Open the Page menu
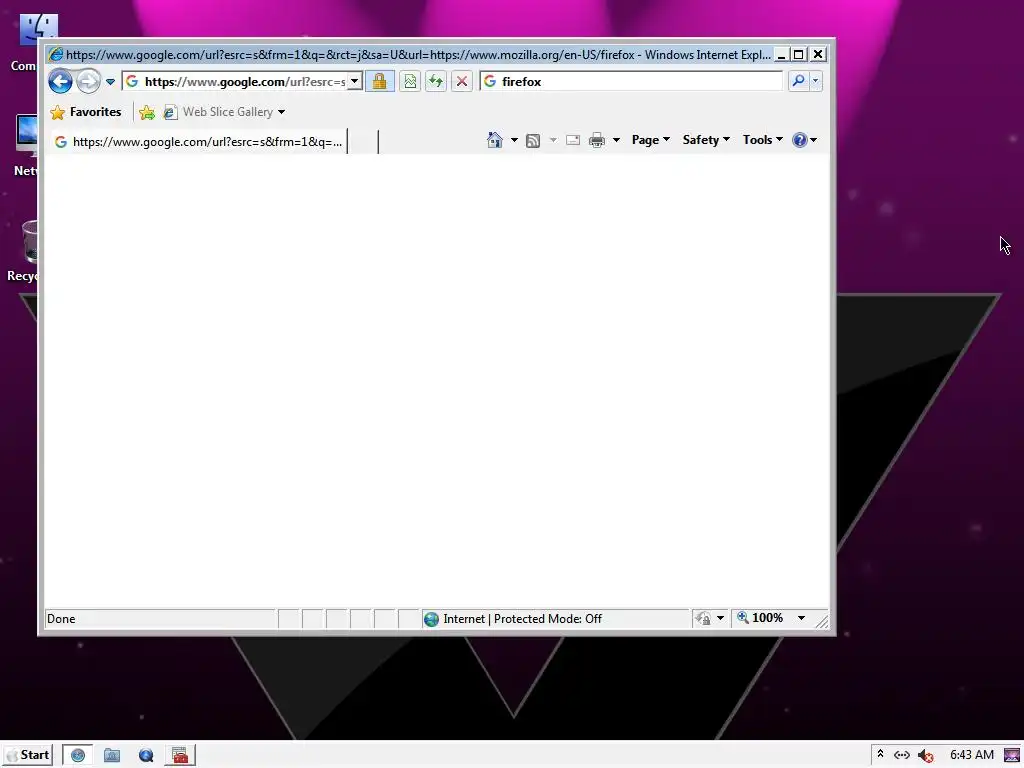Screen dimensions: 1024x768 pyautogui.click(x=650, y=140)
